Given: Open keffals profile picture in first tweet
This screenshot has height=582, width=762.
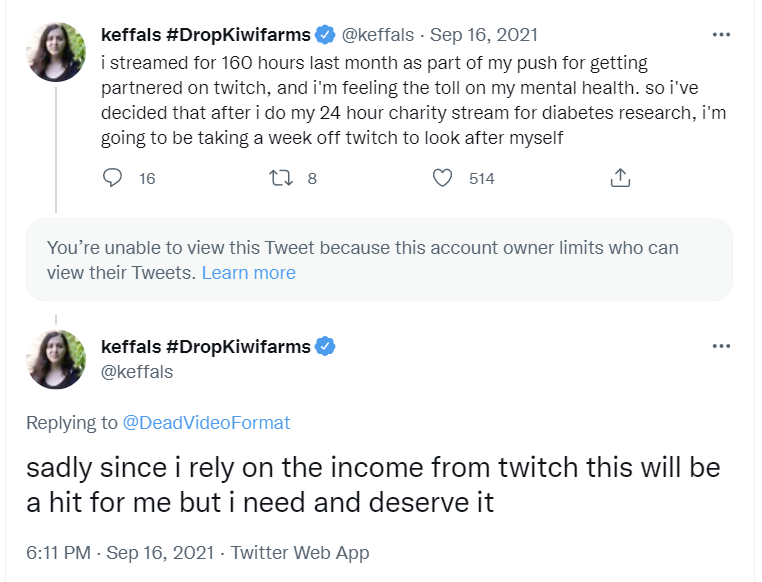Looking at the screenshot, I should click(56, 51).
